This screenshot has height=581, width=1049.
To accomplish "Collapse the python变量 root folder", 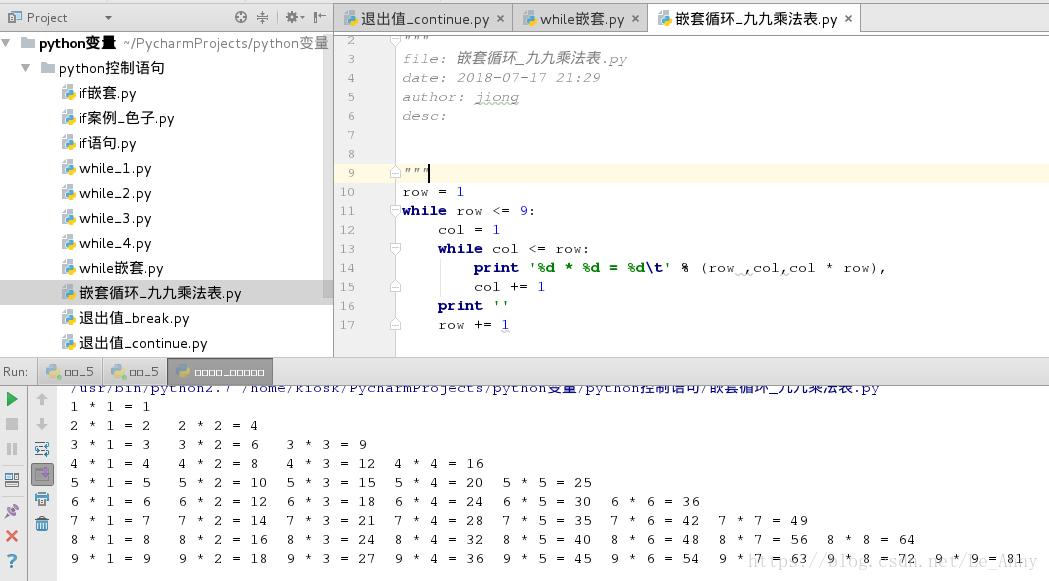I will tap(7, 44).
